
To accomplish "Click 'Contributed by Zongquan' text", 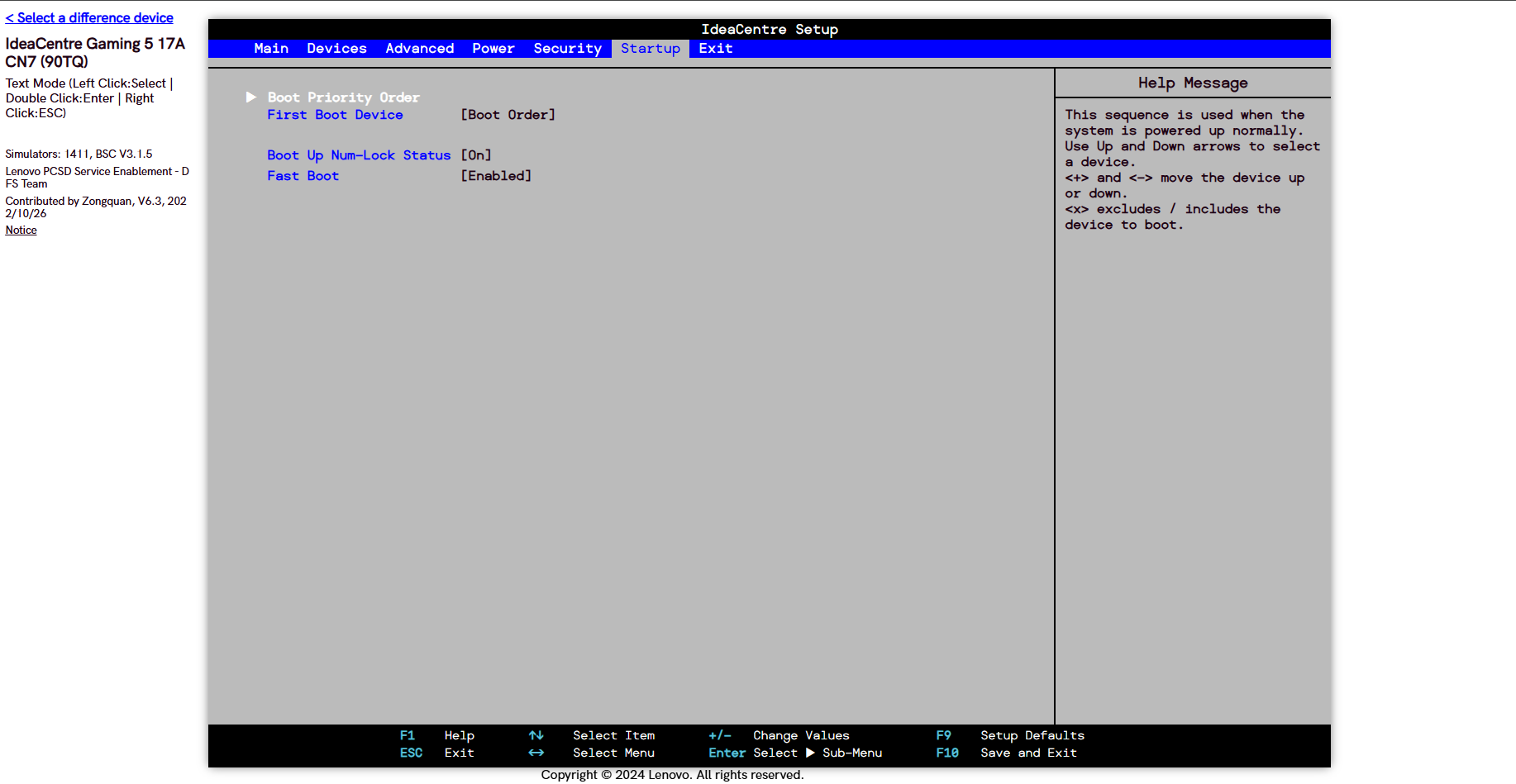I will coord(96,207).
